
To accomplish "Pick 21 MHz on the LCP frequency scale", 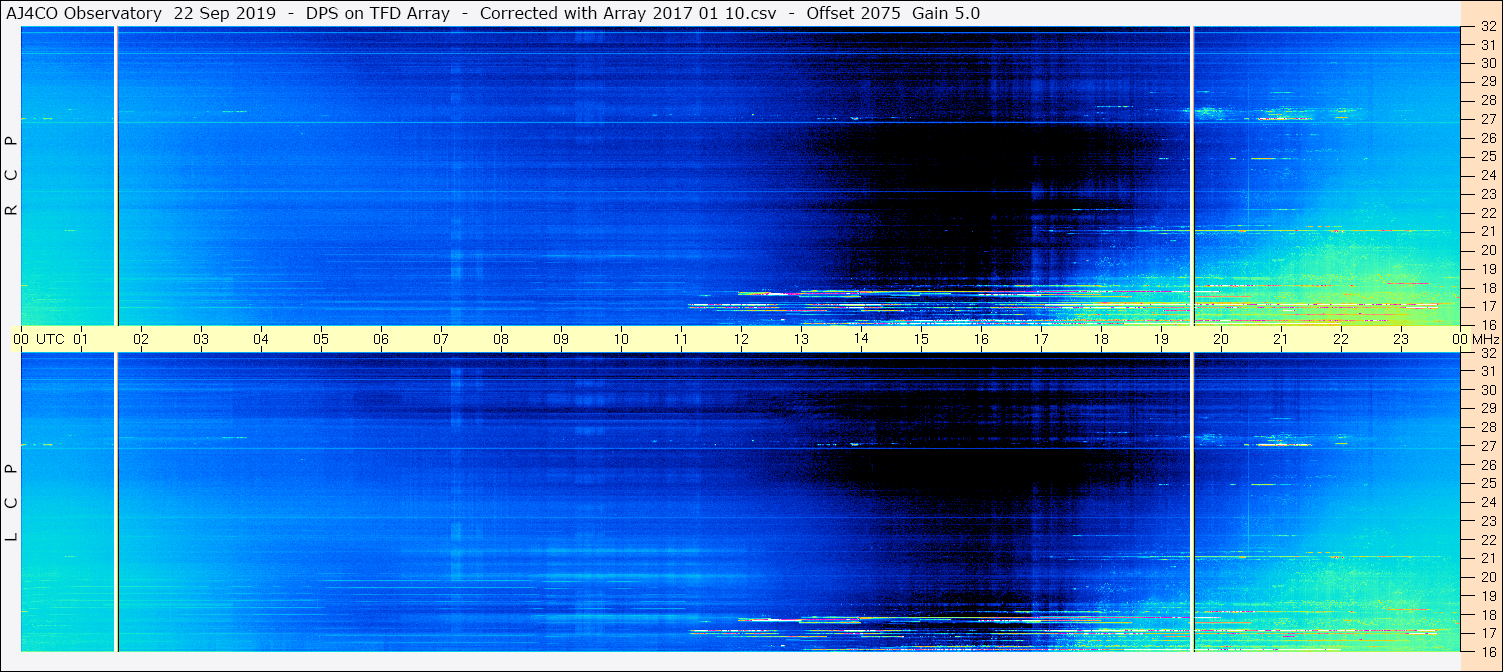I will 1487,558.
